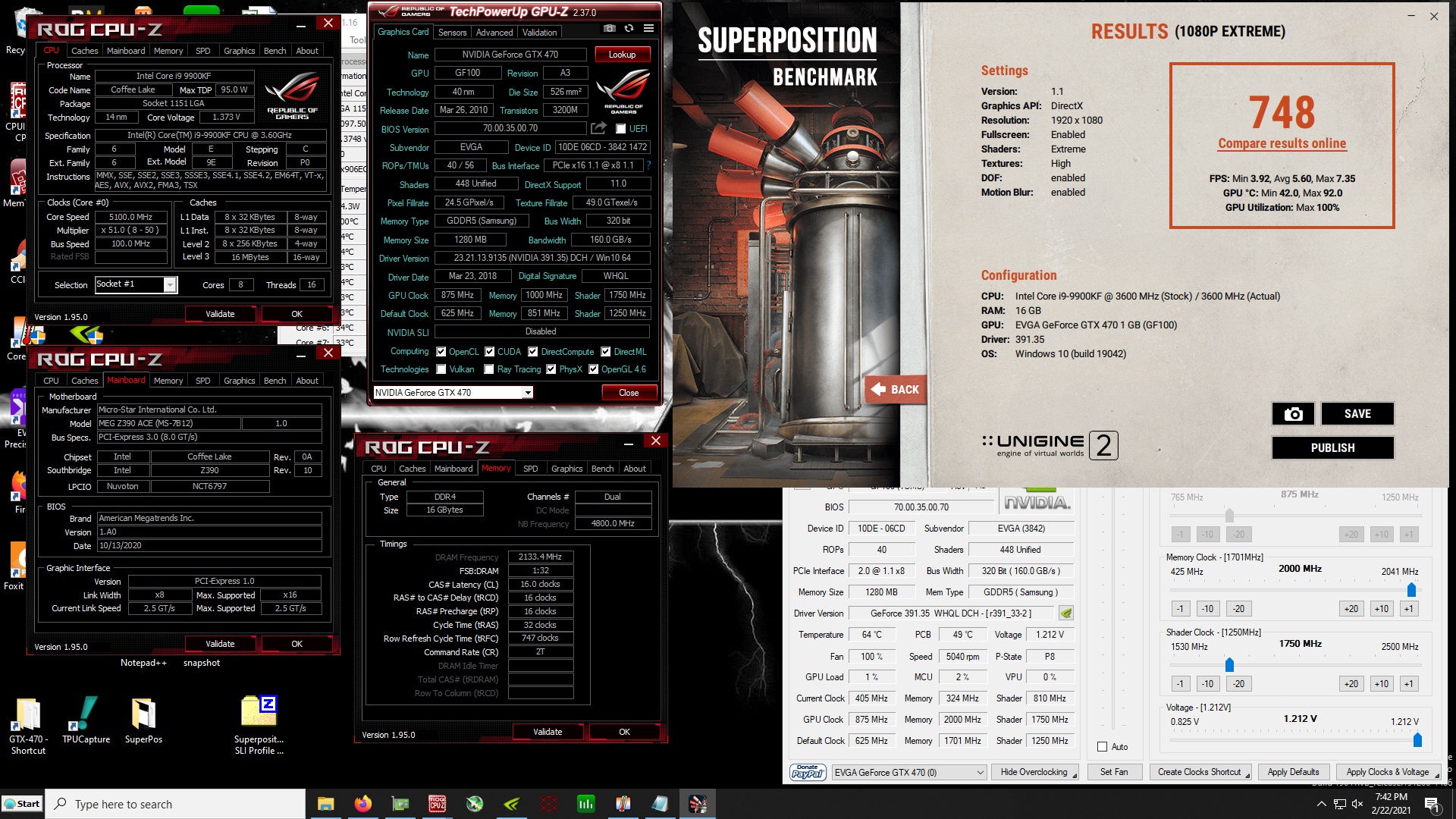Screen dimensions: 1456x819
Task: Enable the Auto fan checkbox
Action: (1103, 747)
